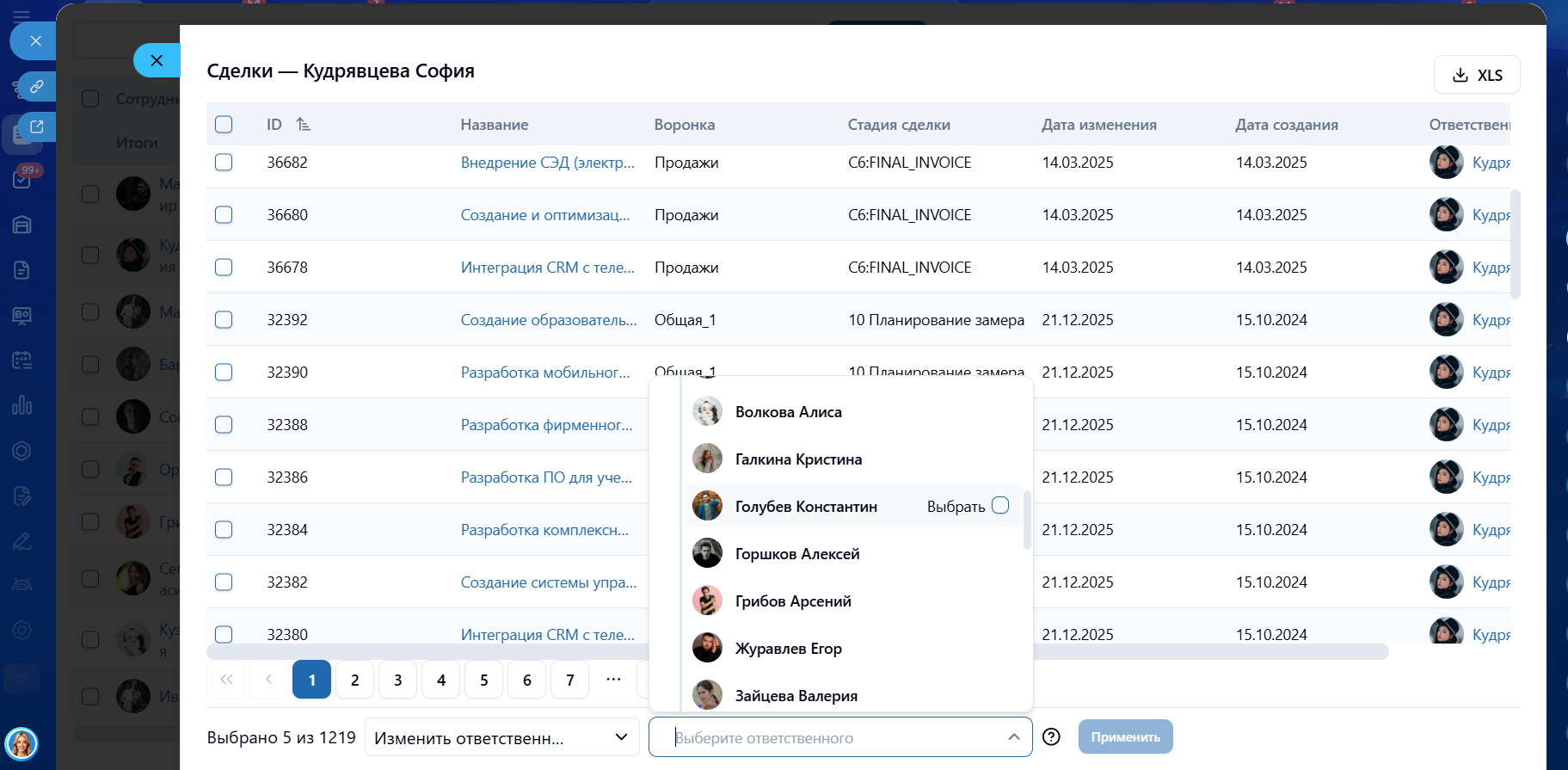Open the bar chart analytics icon in the sidebar
The image size is (1568, 770).
tap(22, 405)
